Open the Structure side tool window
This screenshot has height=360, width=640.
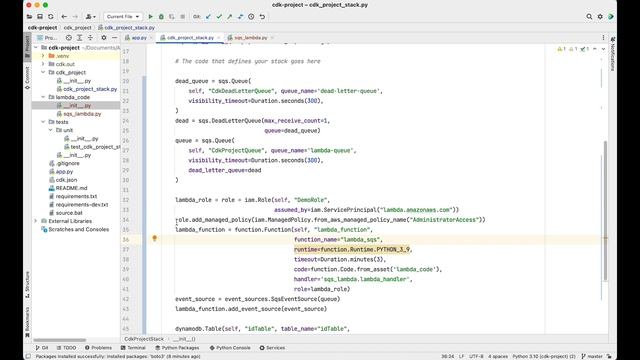tap(27, 284)
